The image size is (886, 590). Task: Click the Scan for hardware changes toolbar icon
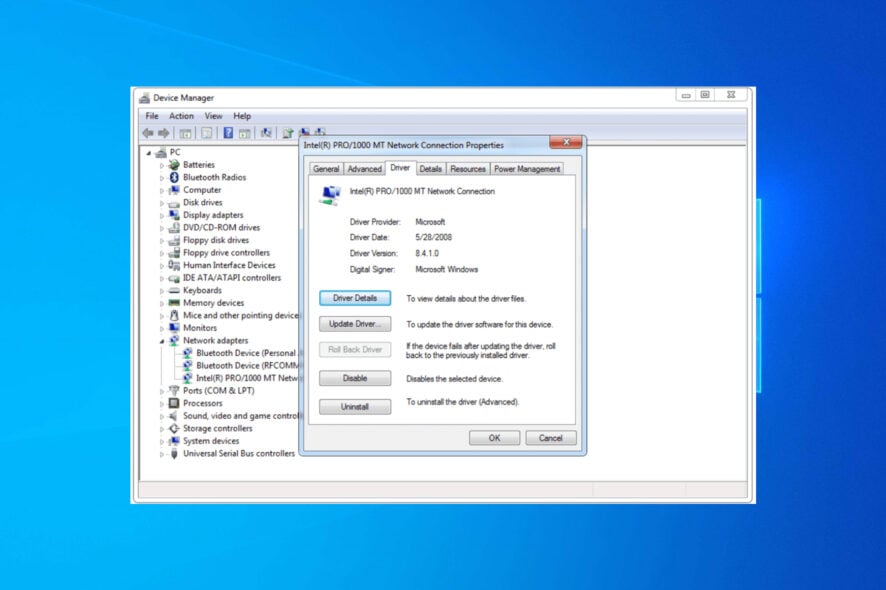[x=287, y=133]
